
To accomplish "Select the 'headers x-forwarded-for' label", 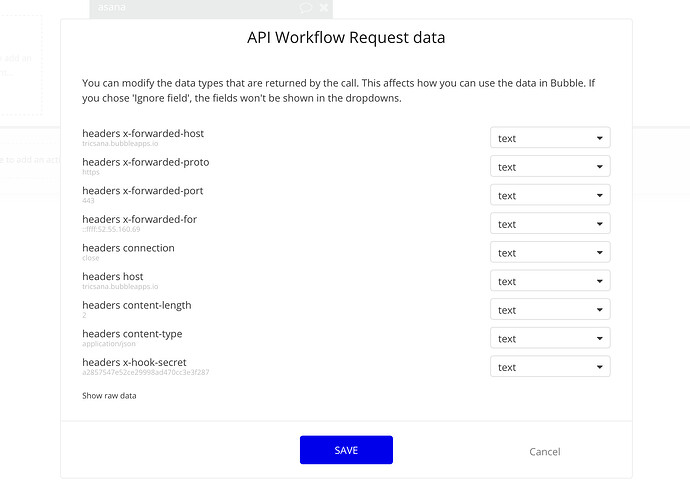I will click(x=139, y=219).
